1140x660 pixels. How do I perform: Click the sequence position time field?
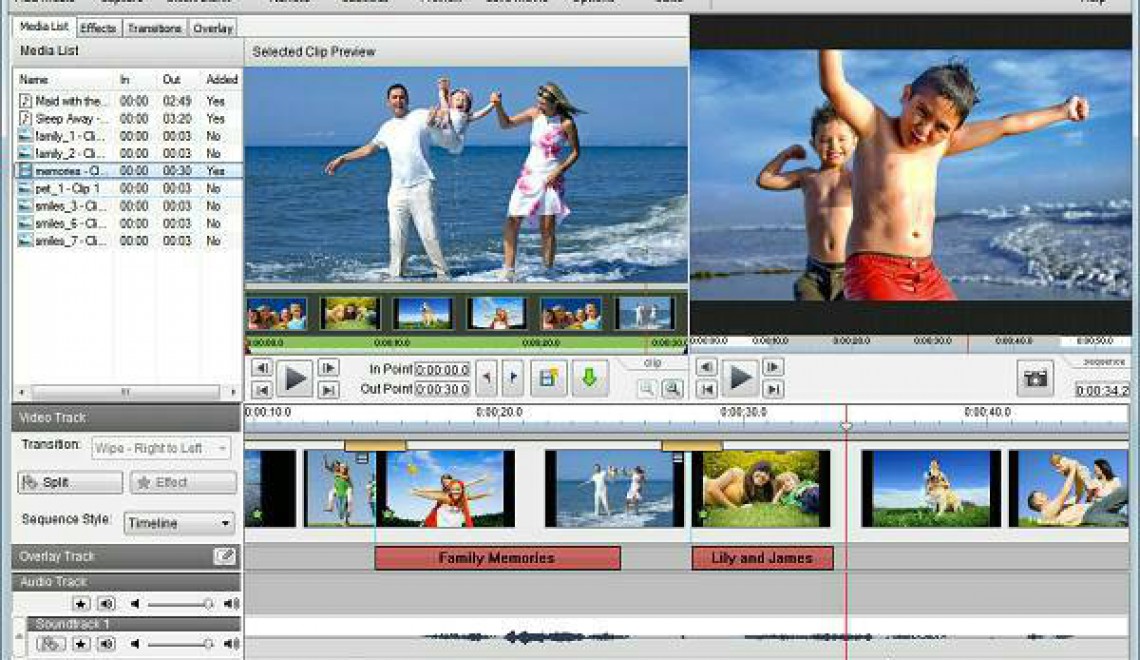(x=1101, y=390)
